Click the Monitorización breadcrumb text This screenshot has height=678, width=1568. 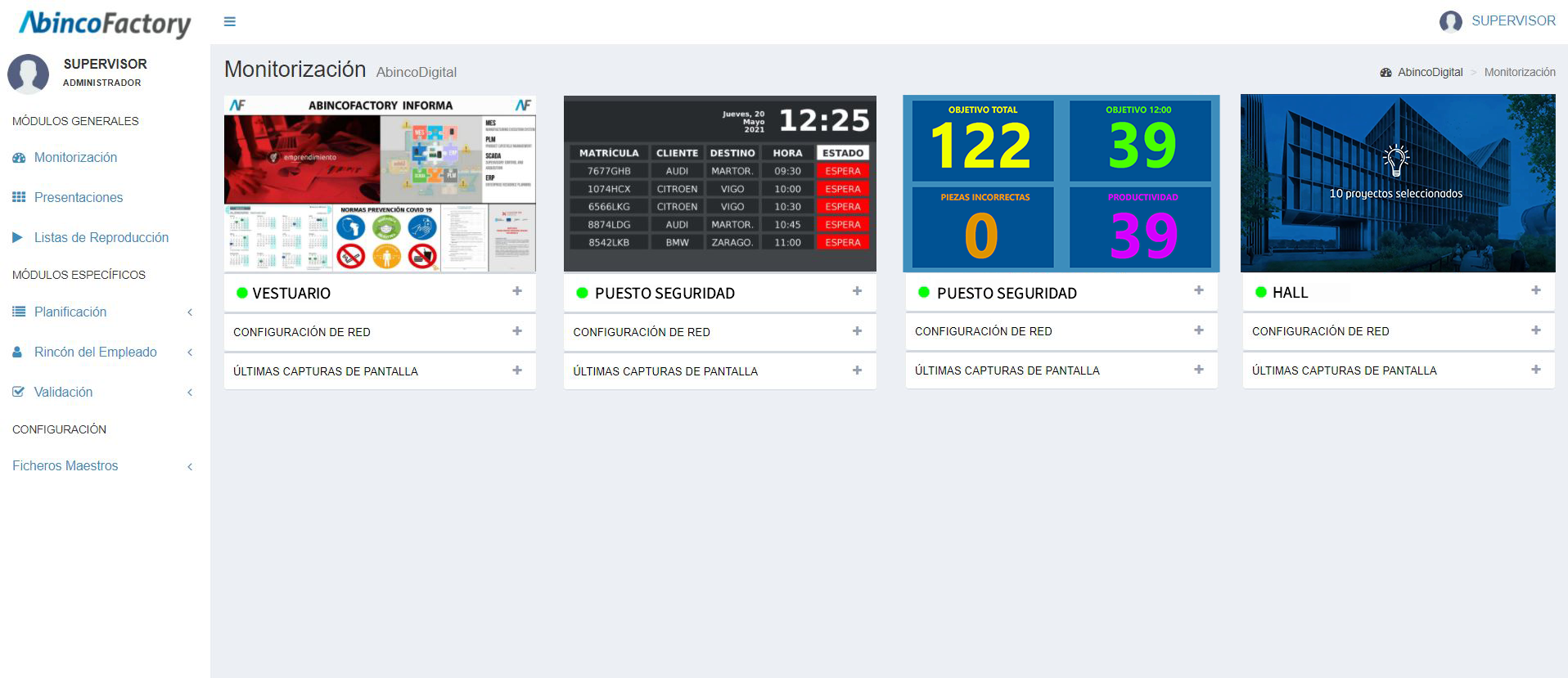pyautogui.click(x=1520, y=72)
